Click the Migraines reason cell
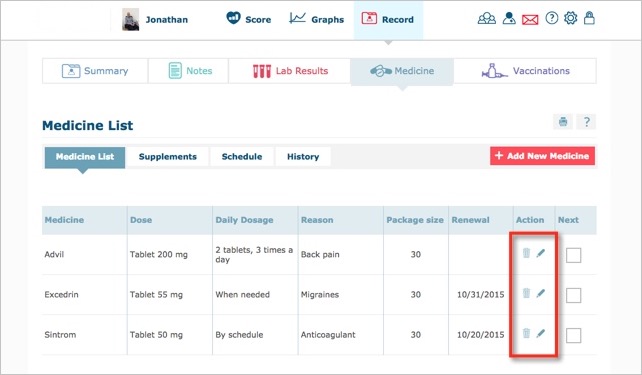642x375 pixels. pyautogui.click(x=319, y=294)
